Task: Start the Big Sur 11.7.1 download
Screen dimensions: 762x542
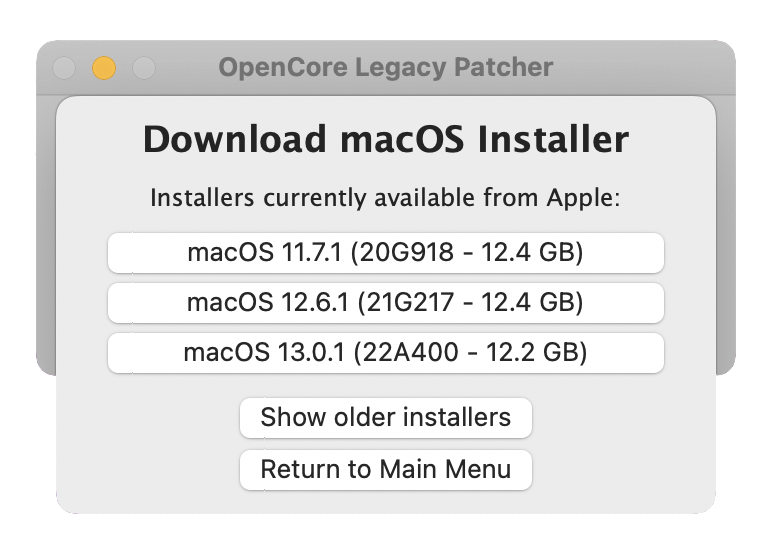Action: click(x=385, y=253)
